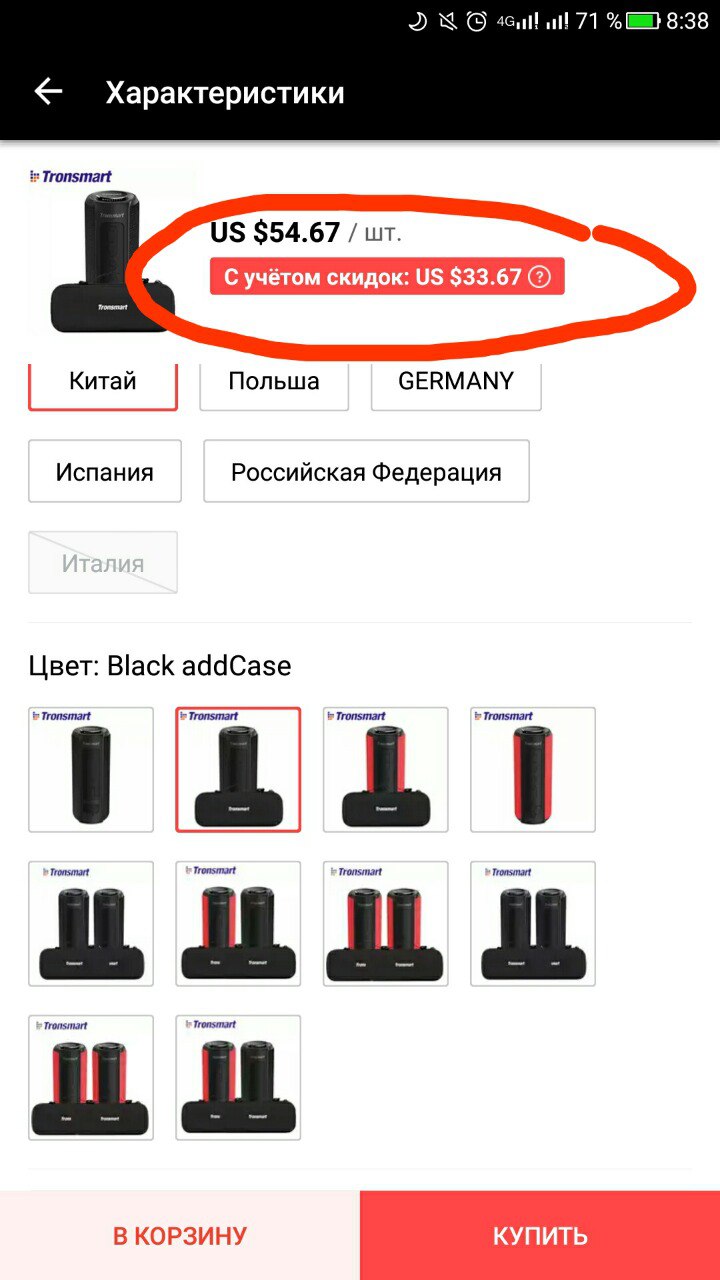Tap the discounted price badge US $33.67

click(x=387, y=277)
